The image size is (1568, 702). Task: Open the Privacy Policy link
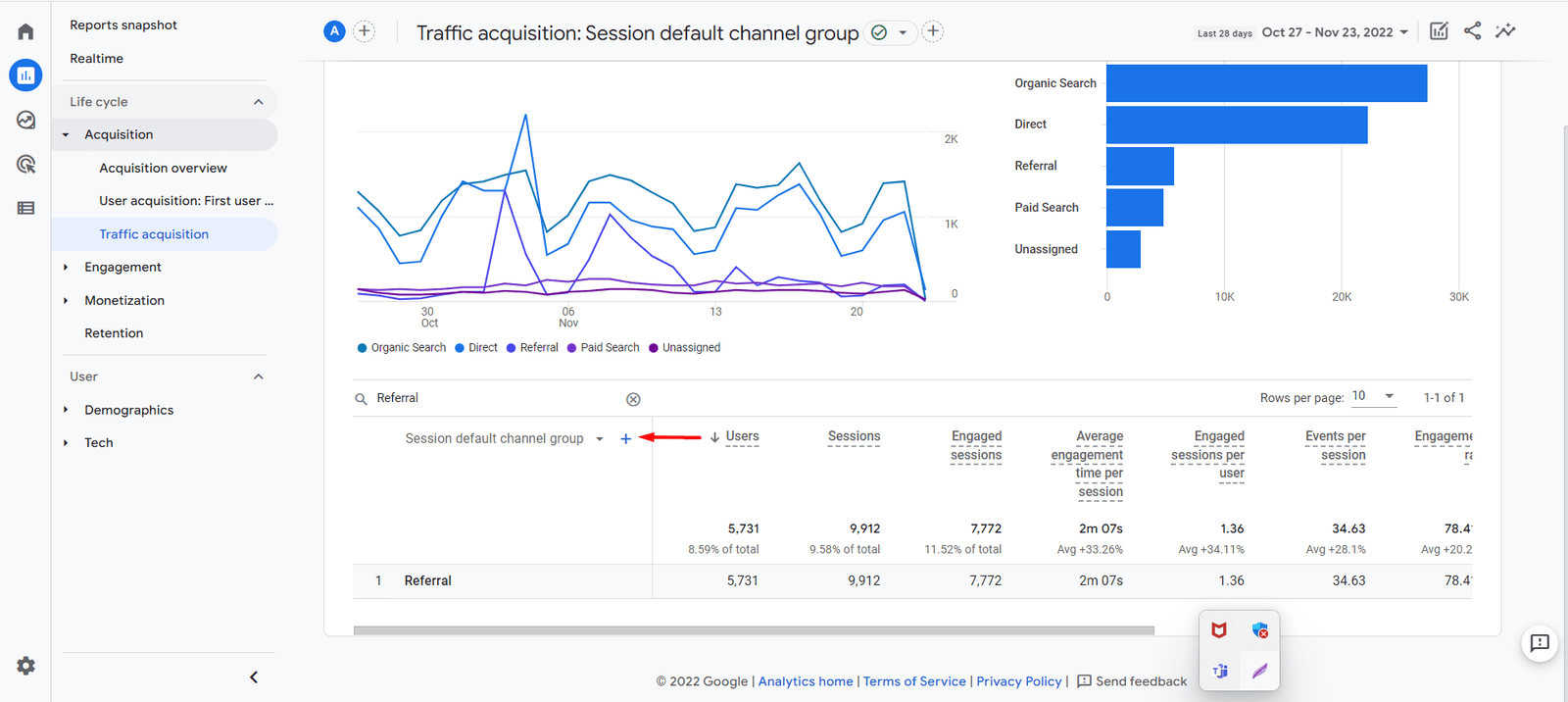click(x=1018, y=681)
